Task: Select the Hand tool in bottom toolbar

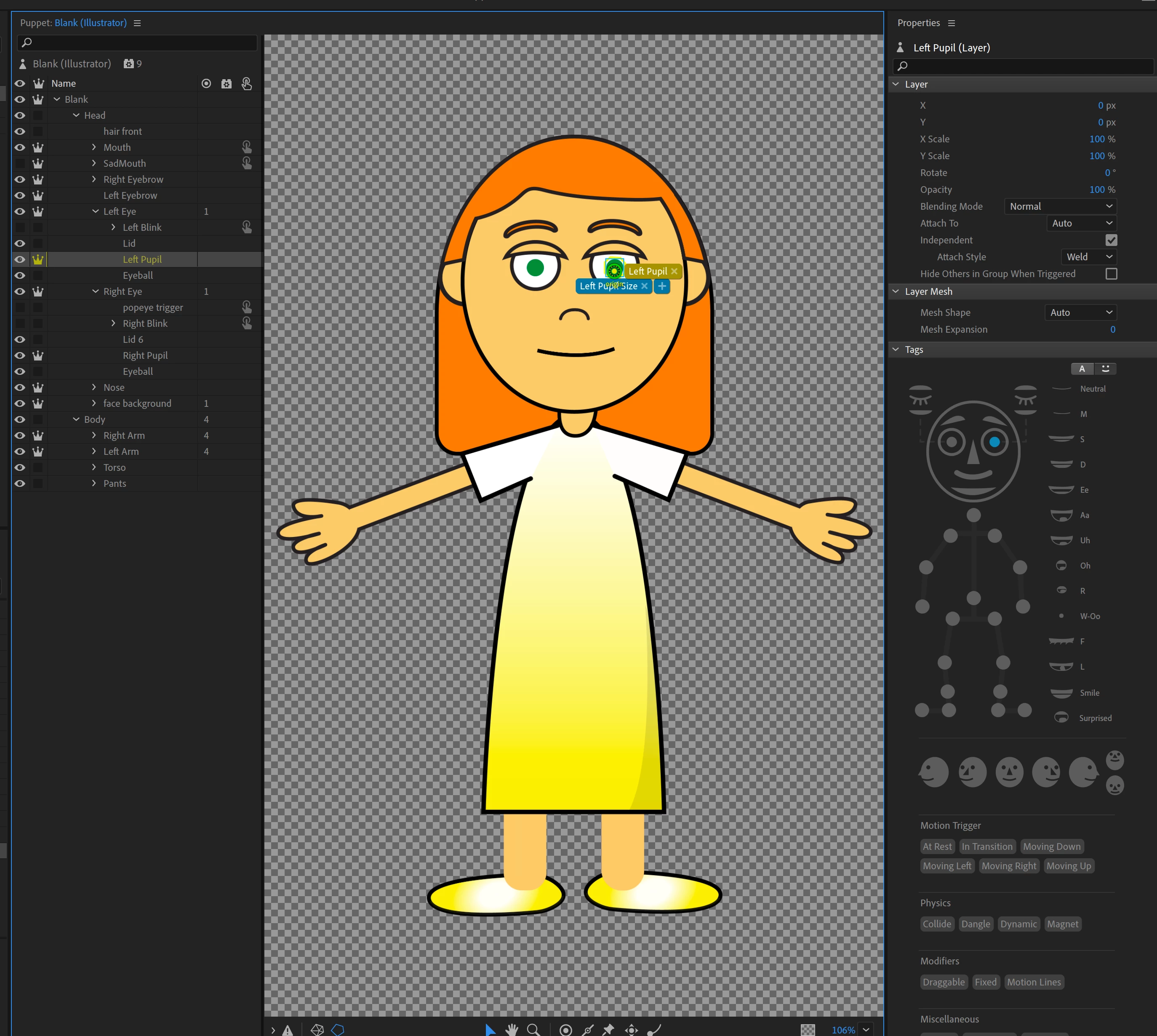Action: (x=512, y=1029)
